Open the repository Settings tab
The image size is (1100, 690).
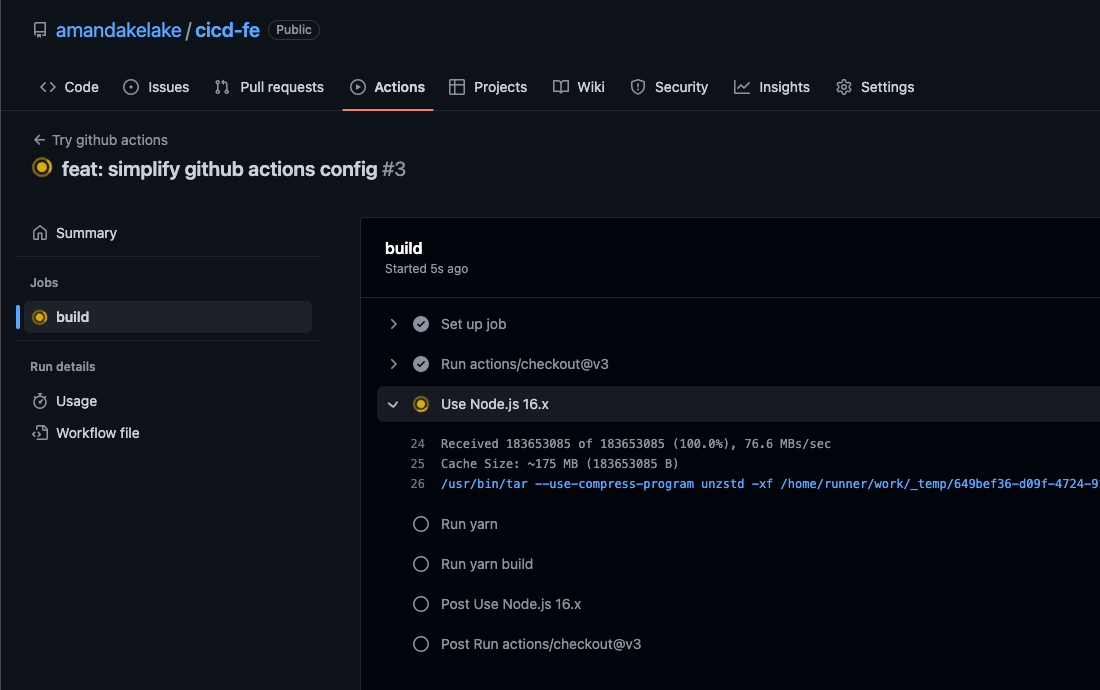pos(876,87)
